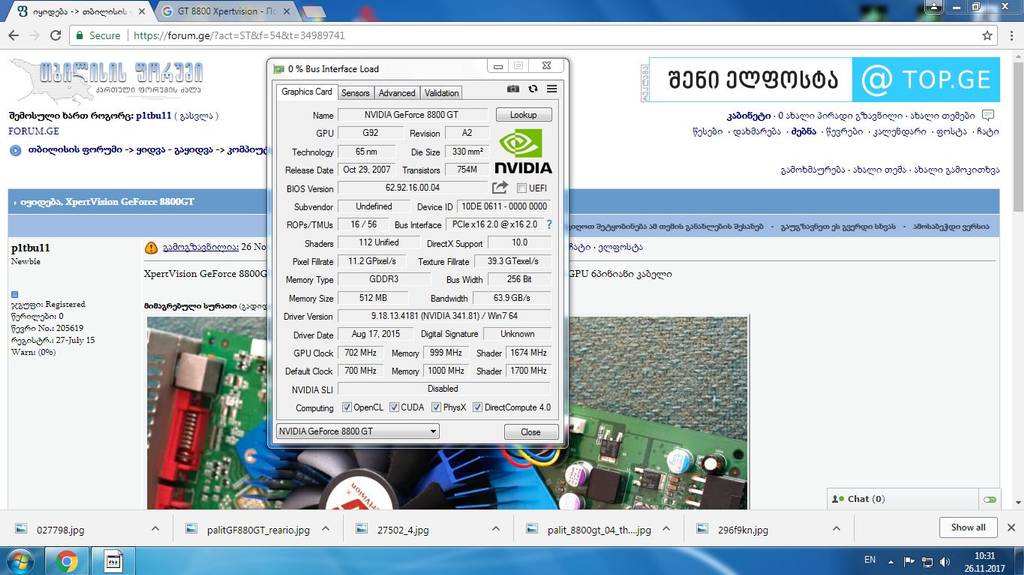
Task: Open the Chrome three-dot menu
Action: [1012, 35]
